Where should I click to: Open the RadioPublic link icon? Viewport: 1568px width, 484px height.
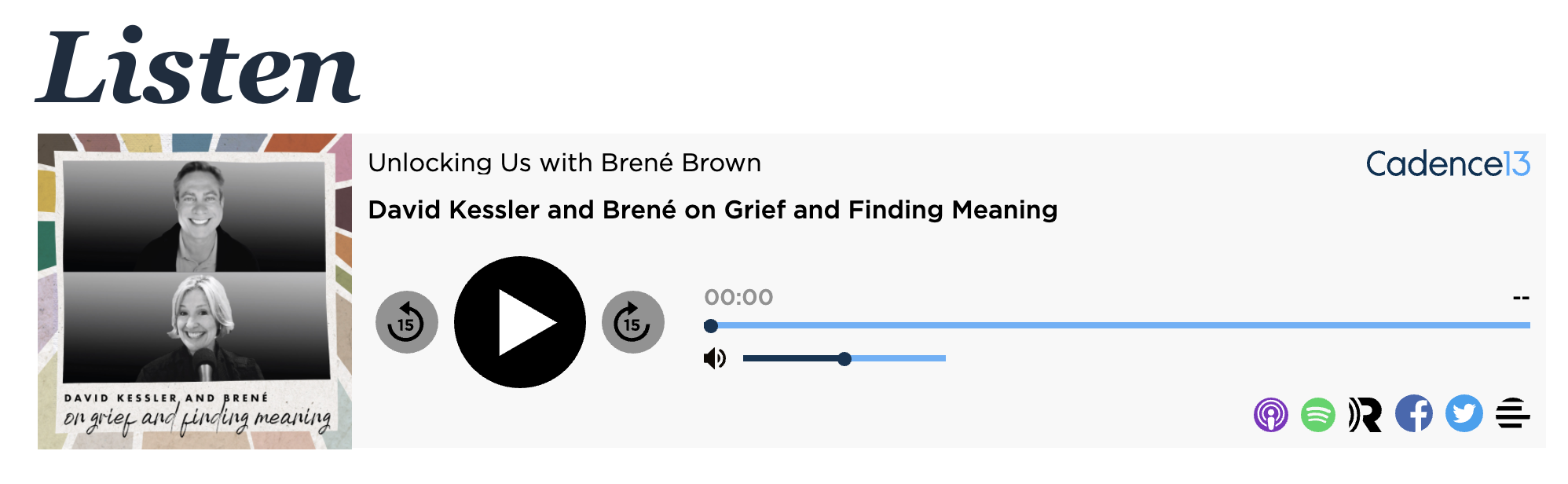(x=1365, y=414)
